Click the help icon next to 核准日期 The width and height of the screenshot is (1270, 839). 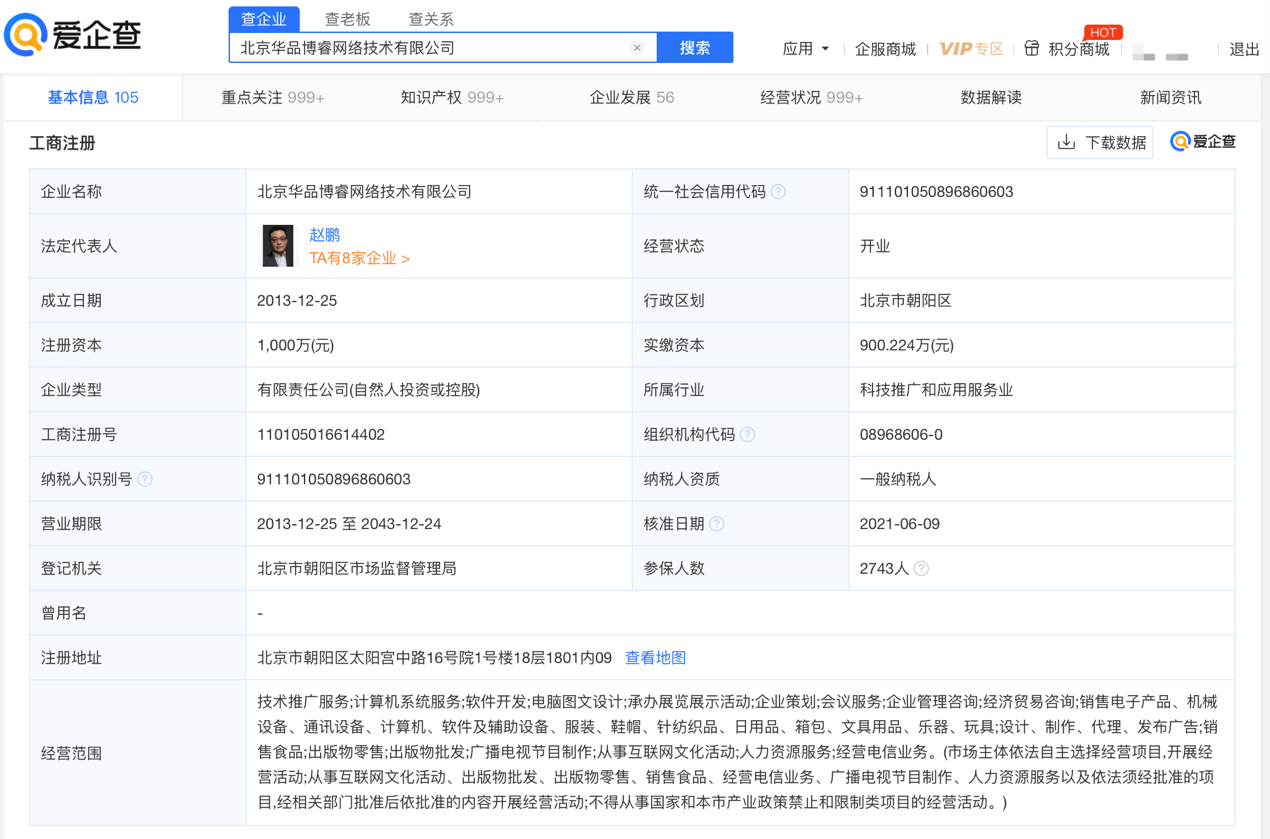pyautogui.click(x=717, y=523)
